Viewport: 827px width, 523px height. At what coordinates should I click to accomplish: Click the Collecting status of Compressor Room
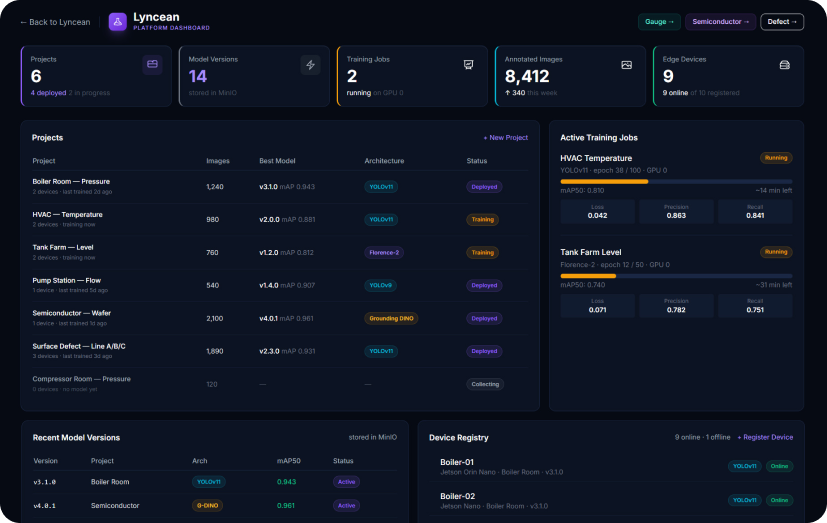(x=485, y=384)
